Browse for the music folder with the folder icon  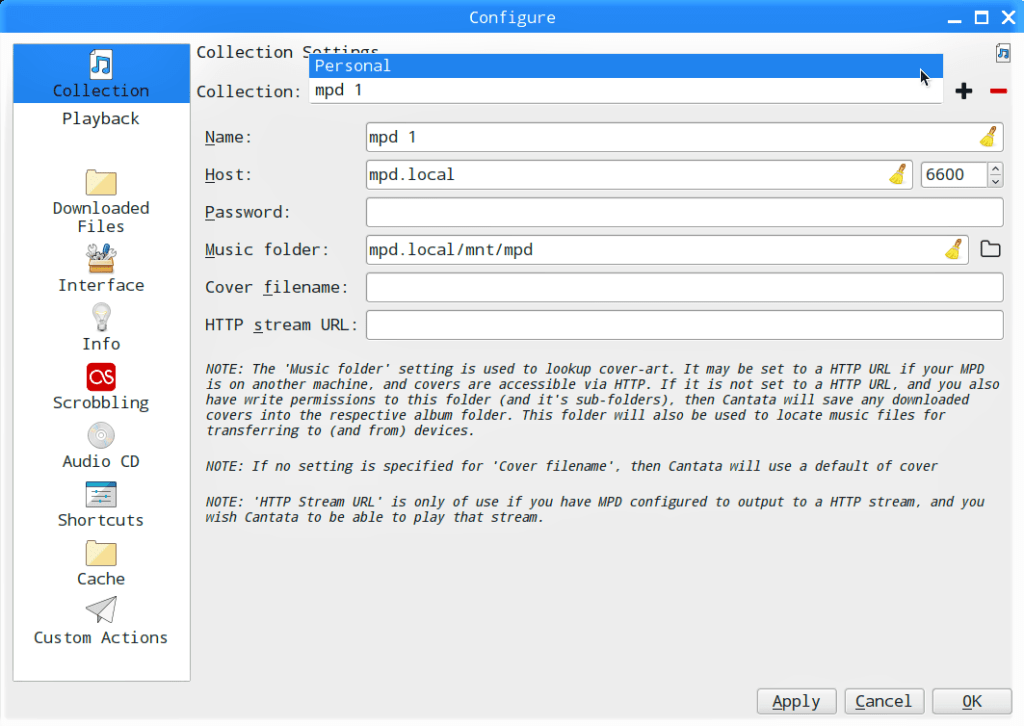[990, 249]
